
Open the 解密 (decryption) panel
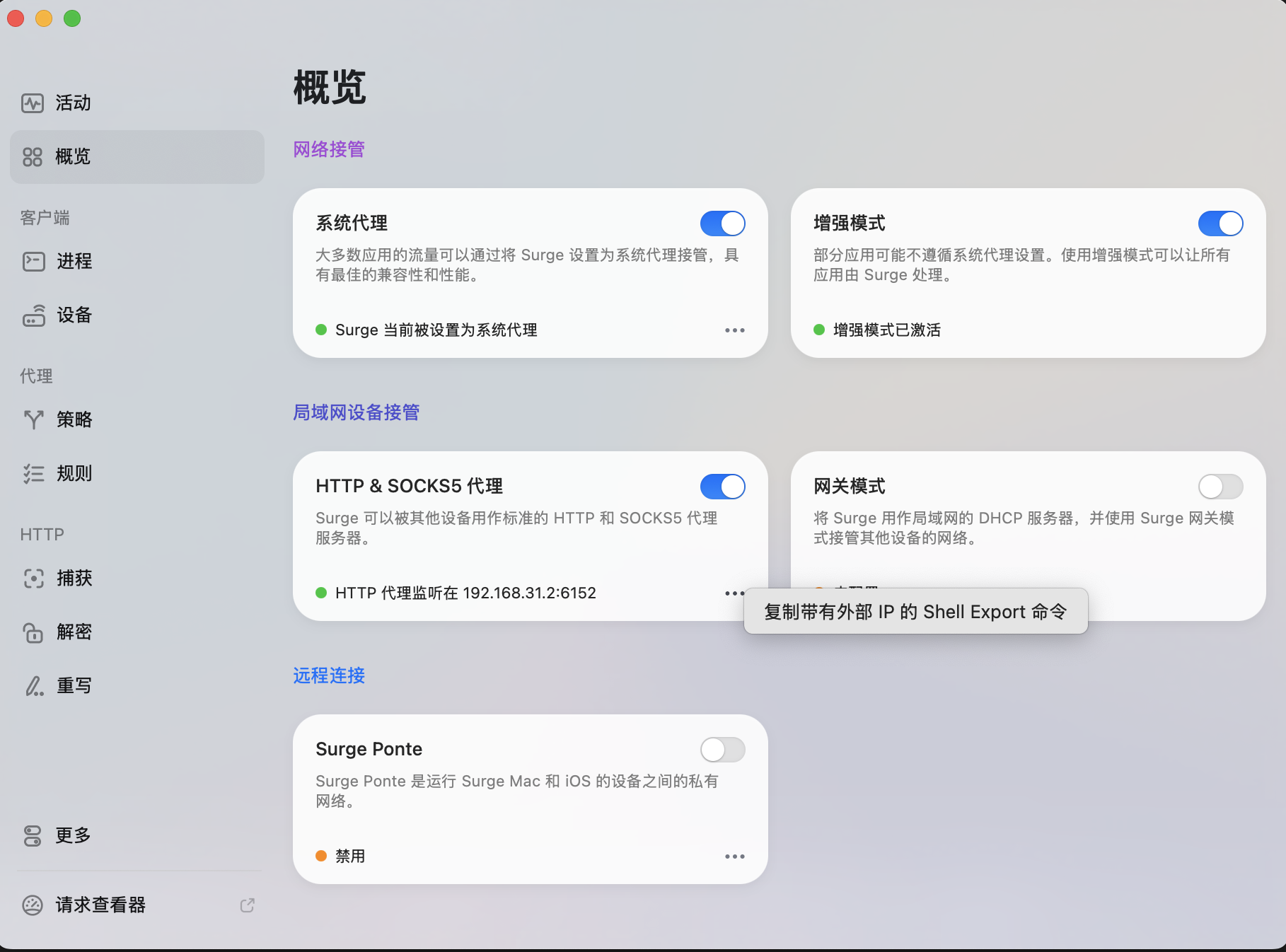pyautogui.click(x=74, y=632)
